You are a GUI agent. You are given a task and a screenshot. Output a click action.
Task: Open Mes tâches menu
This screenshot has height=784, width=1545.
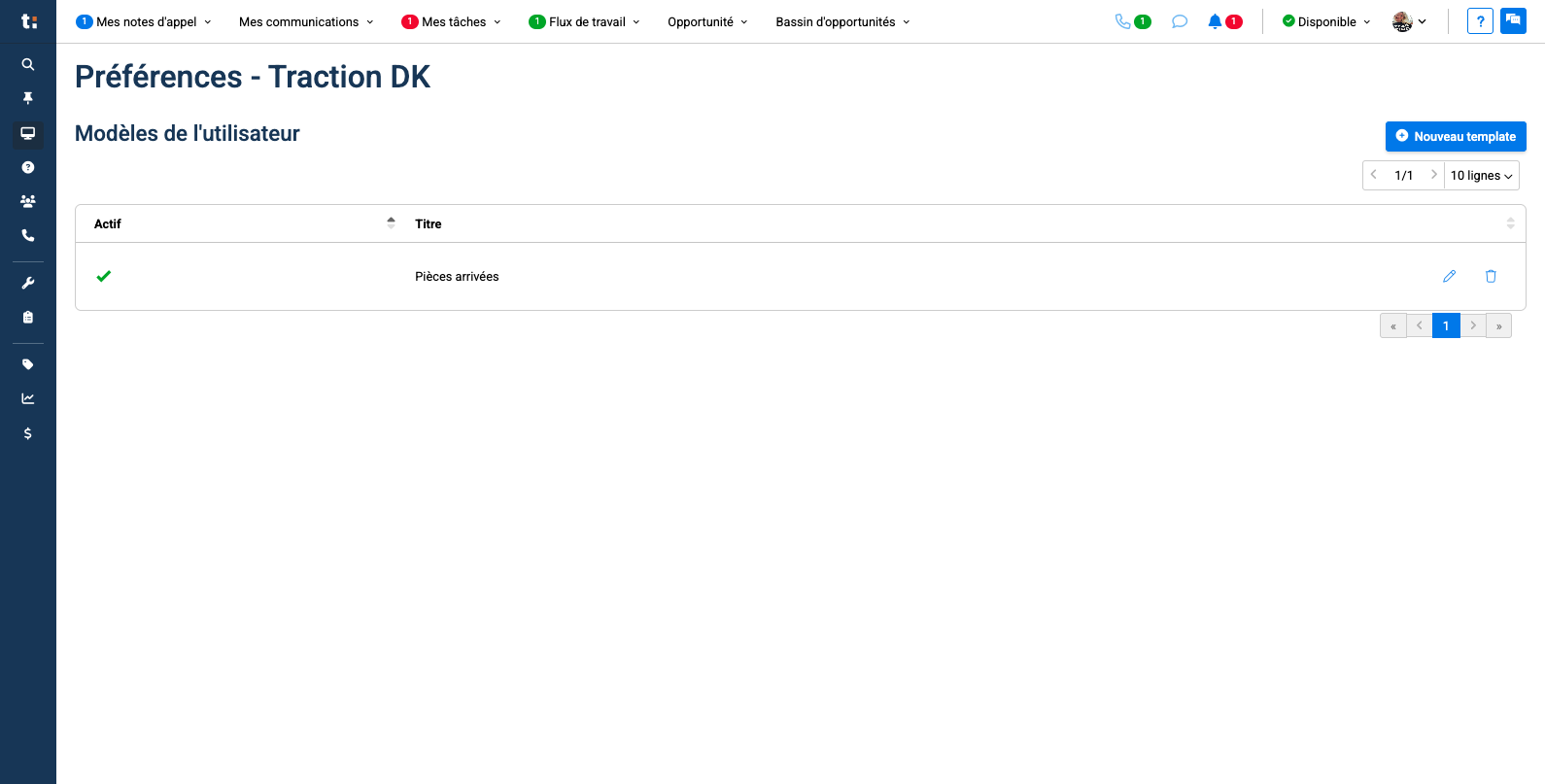[453, 21]
